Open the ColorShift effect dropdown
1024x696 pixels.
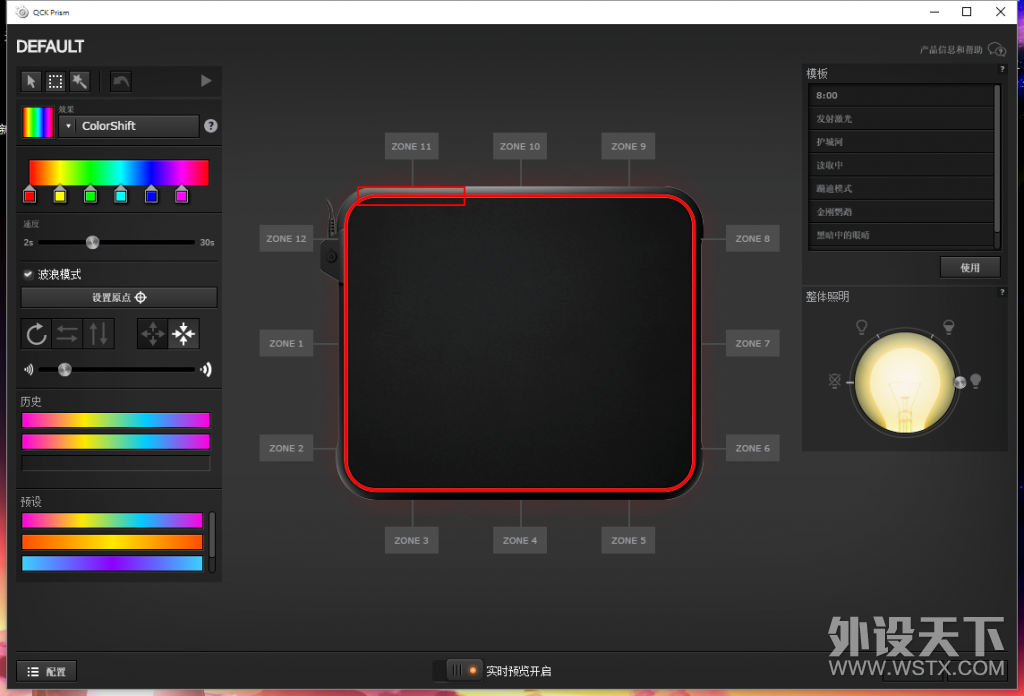[130, 126]
